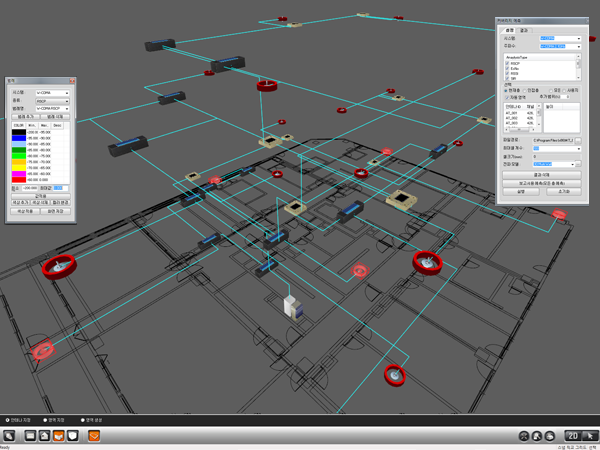Click the small button beside the last dropdown
The image size is (600, 450).
pos(578,164)
